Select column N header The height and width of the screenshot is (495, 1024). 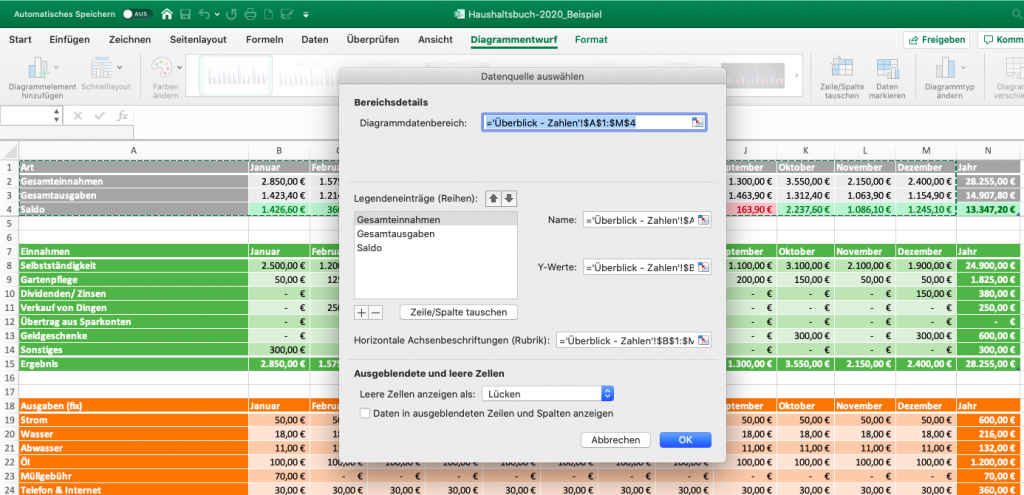pos(988,150)
